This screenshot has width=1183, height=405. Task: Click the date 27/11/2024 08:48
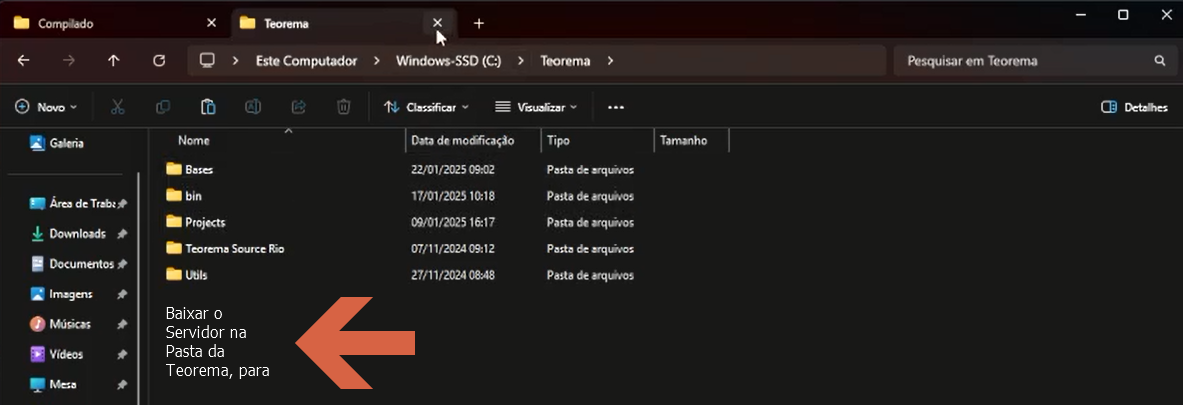(x=453, y=275)
